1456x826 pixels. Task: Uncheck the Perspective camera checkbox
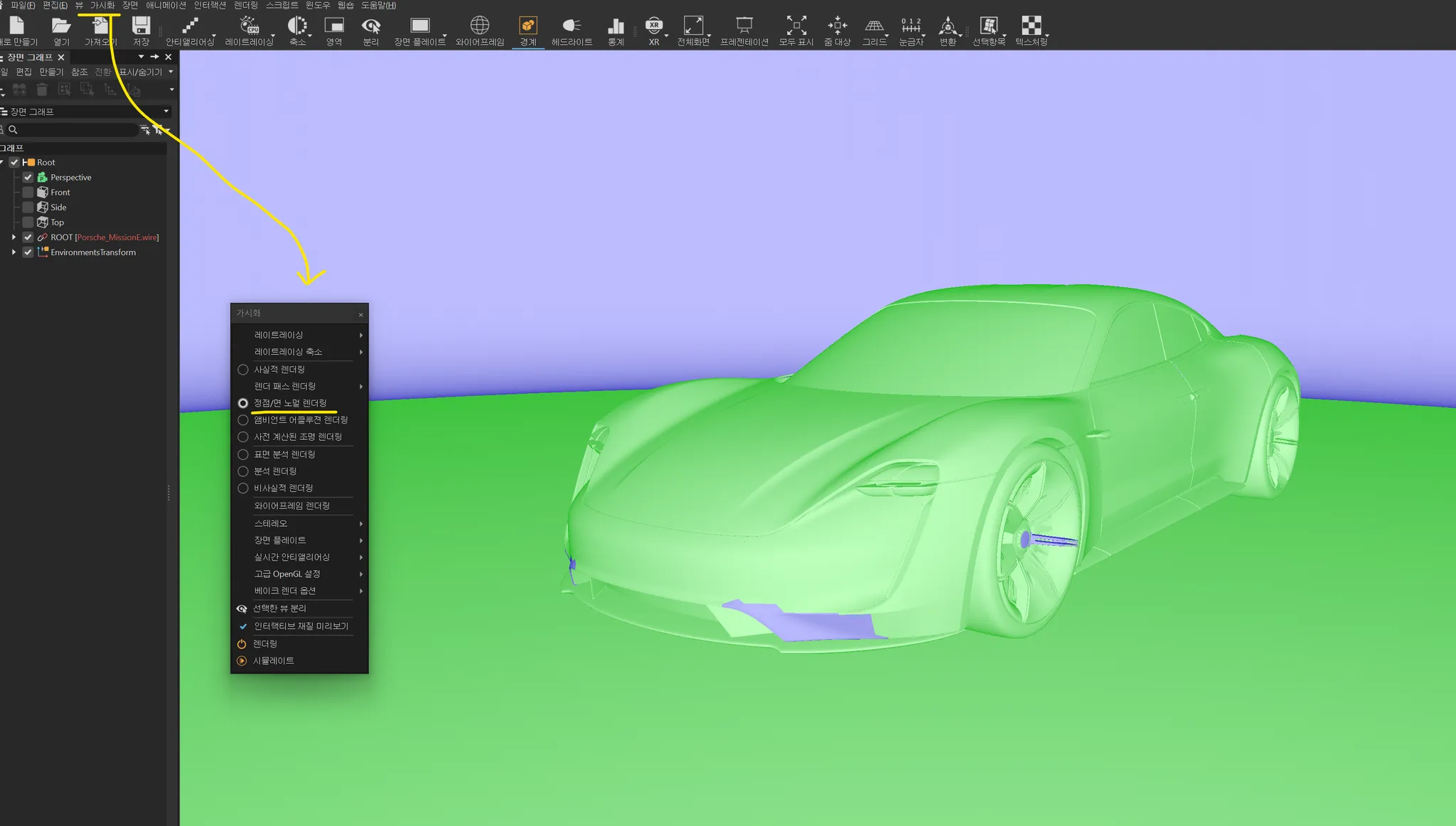pos(28,177)
